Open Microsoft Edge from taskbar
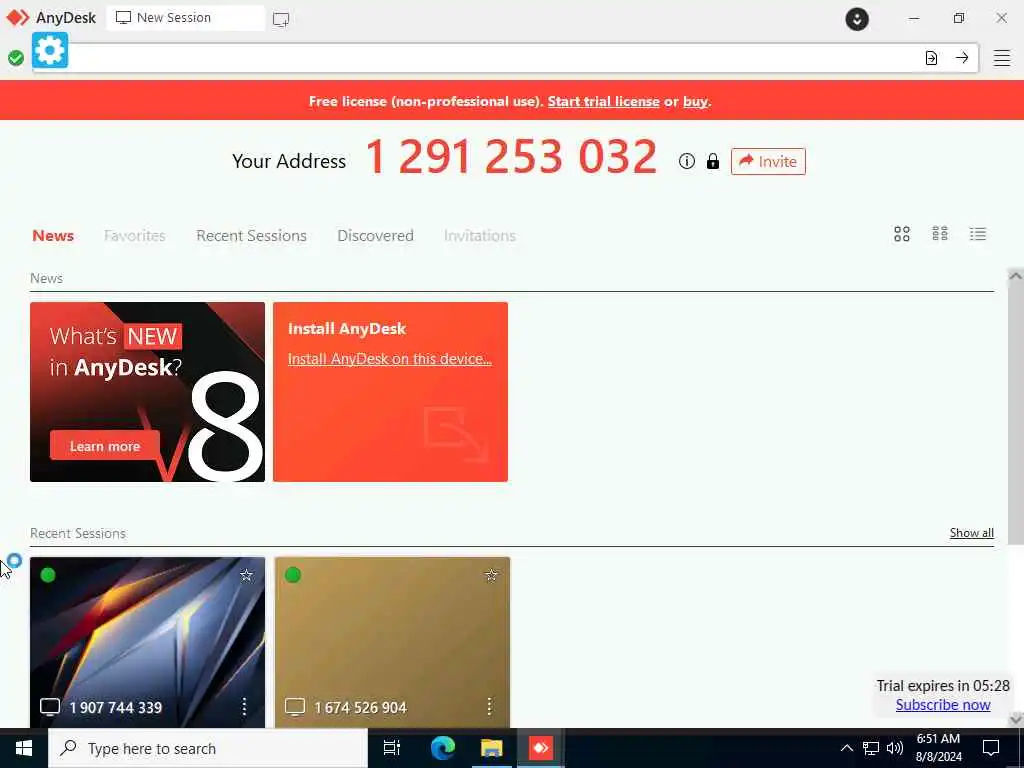 coord(443,748)
